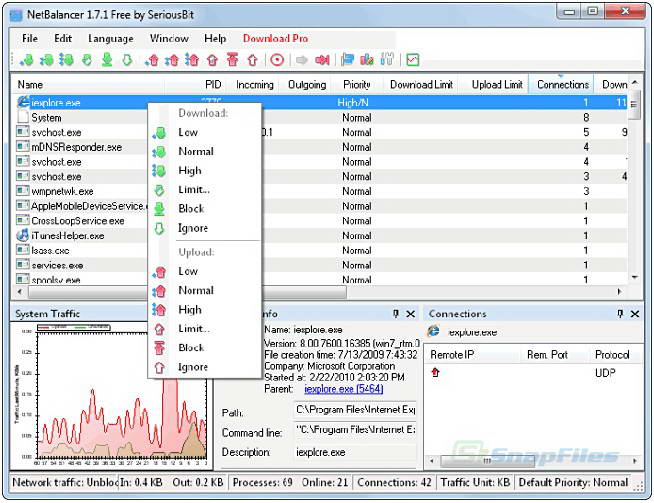Screen dimensions: 654x503
Task: Choose Download High in the context menu
Action: (x=189, y=170)
